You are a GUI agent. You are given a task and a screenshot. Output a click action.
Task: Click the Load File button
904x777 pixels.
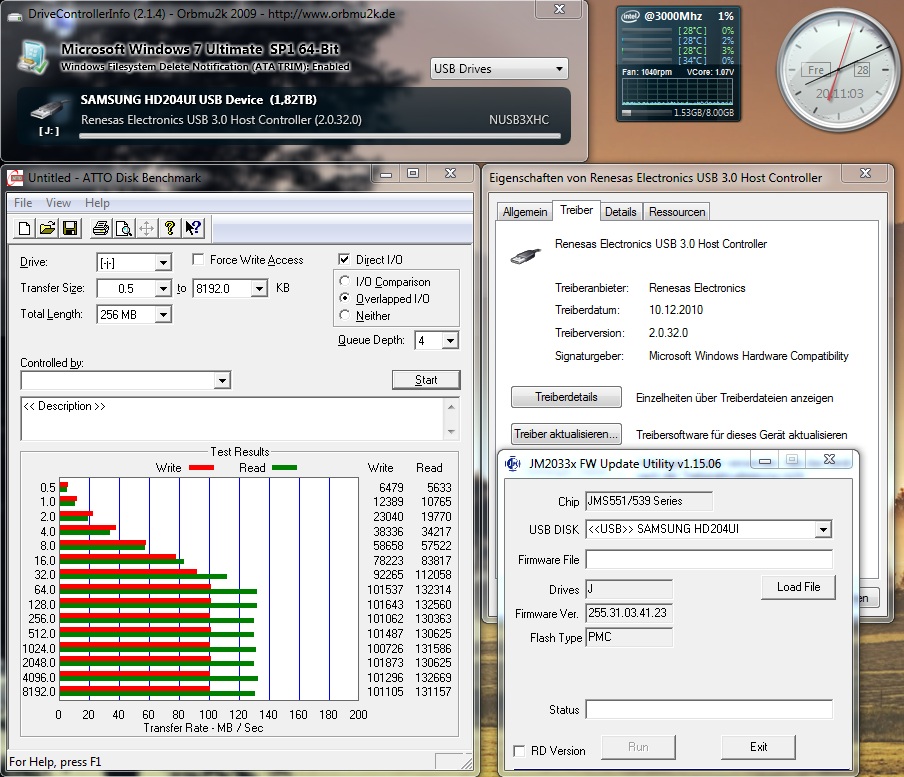tap(798, 587)
